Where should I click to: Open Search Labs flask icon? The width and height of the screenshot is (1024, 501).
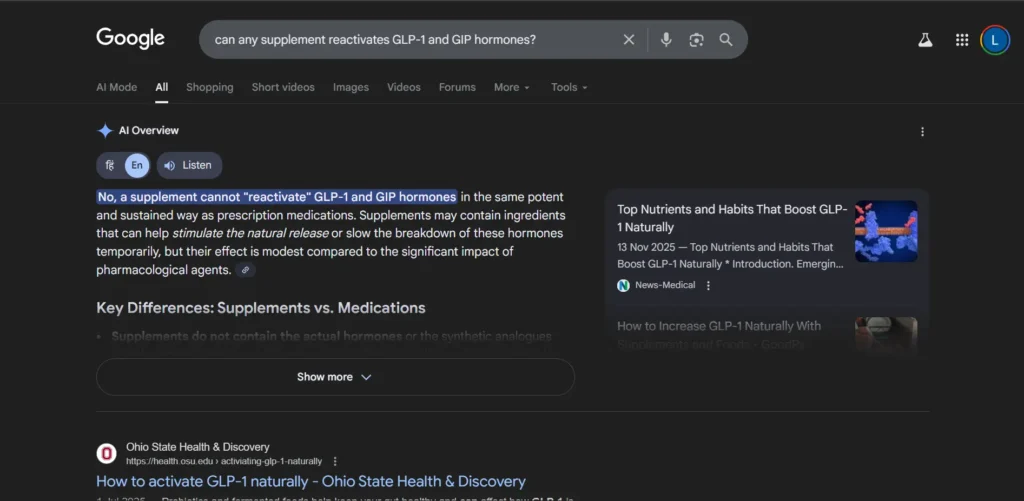click(925, 40)
